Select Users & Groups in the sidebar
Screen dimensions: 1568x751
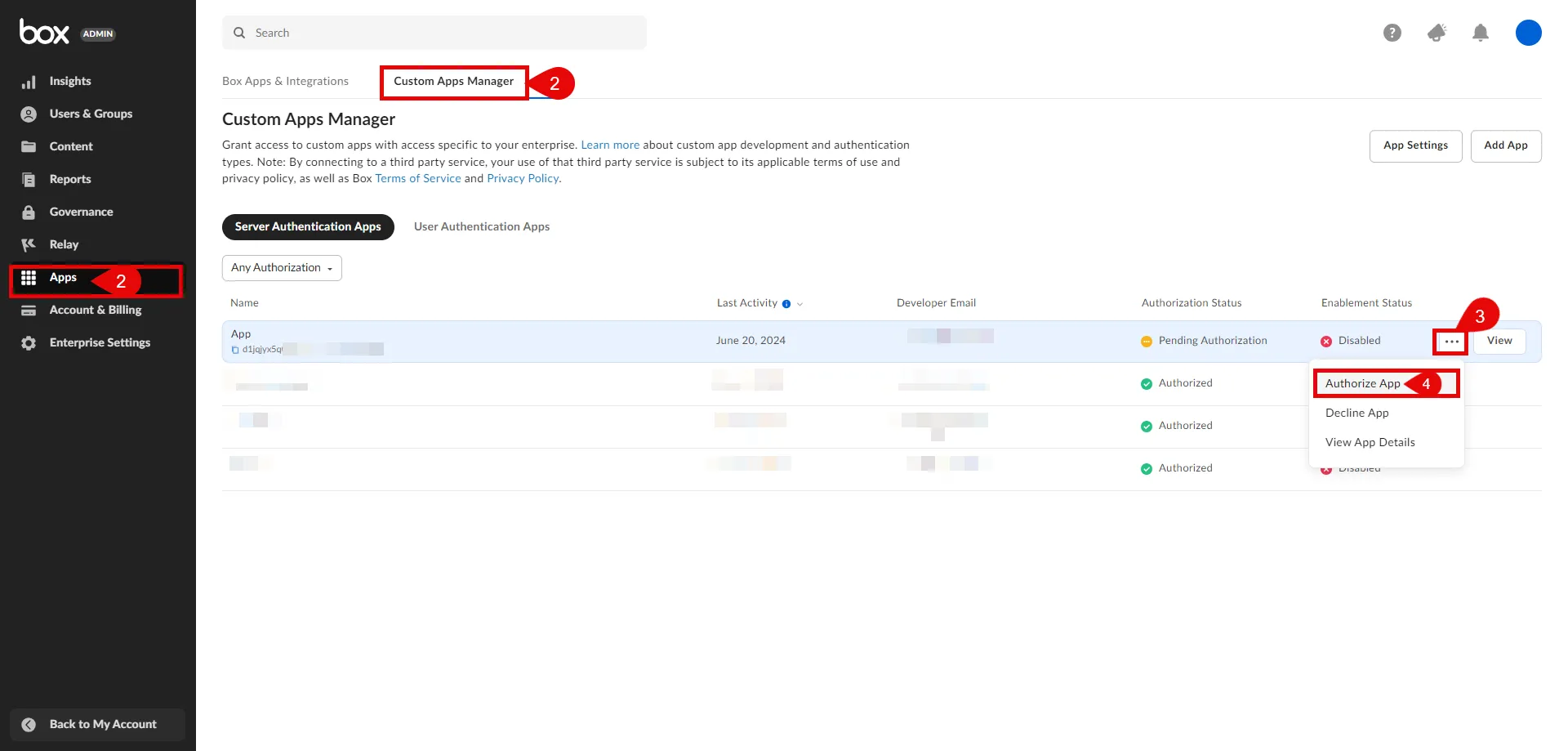tap(90, 114)
